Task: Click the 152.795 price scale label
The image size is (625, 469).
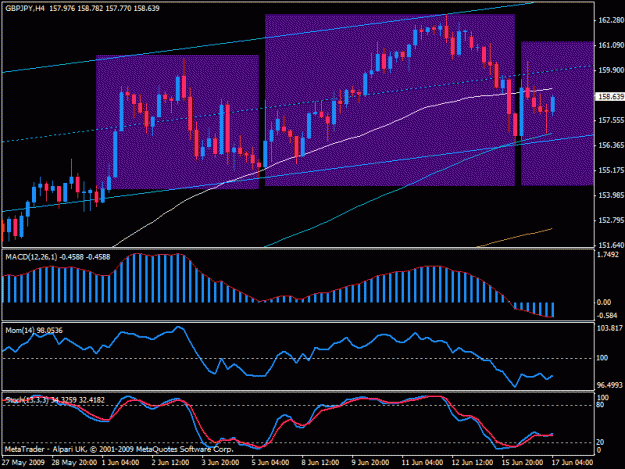Action: (611, 220)
